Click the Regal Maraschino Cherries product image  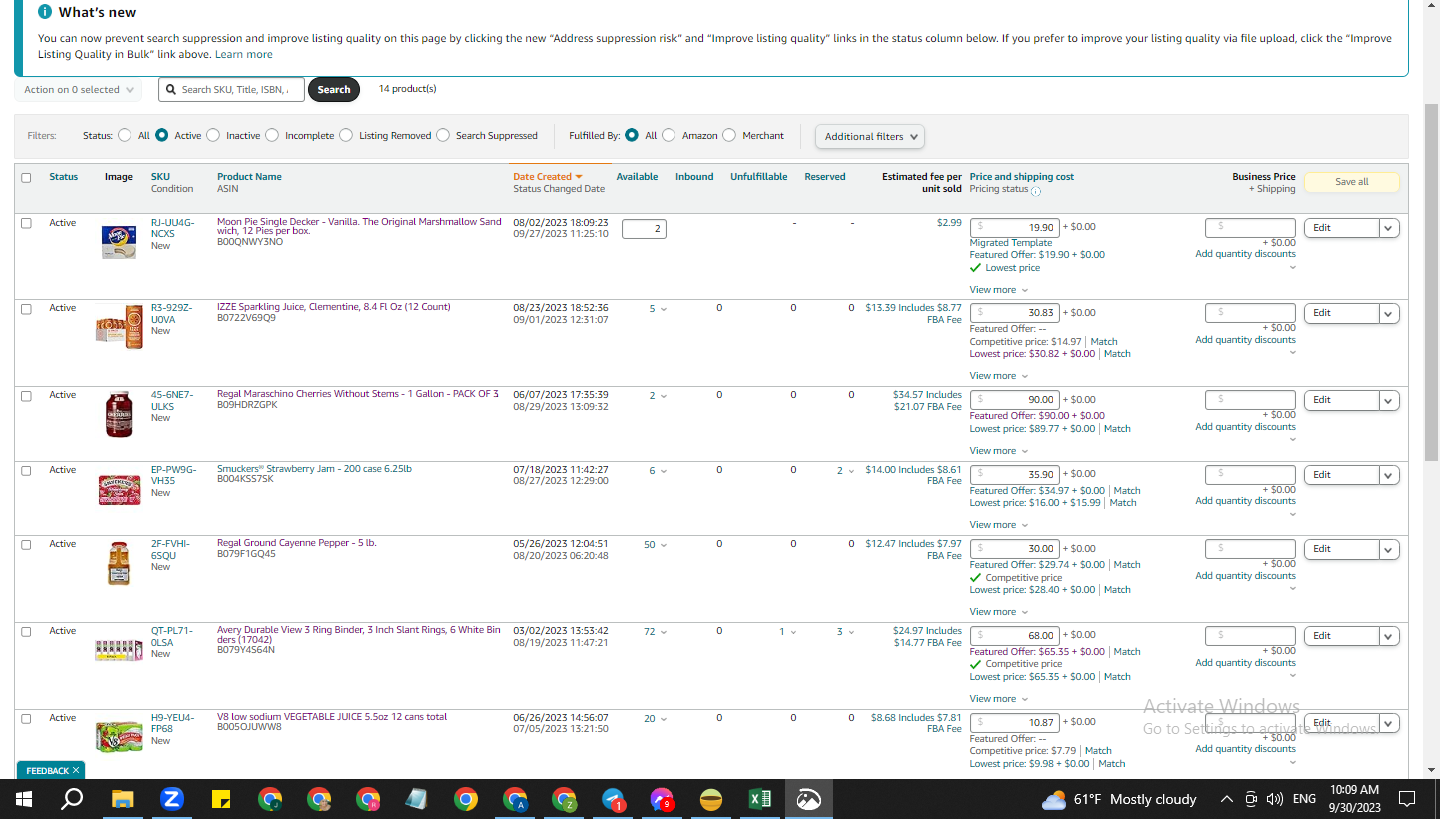[x=119, y=414]
